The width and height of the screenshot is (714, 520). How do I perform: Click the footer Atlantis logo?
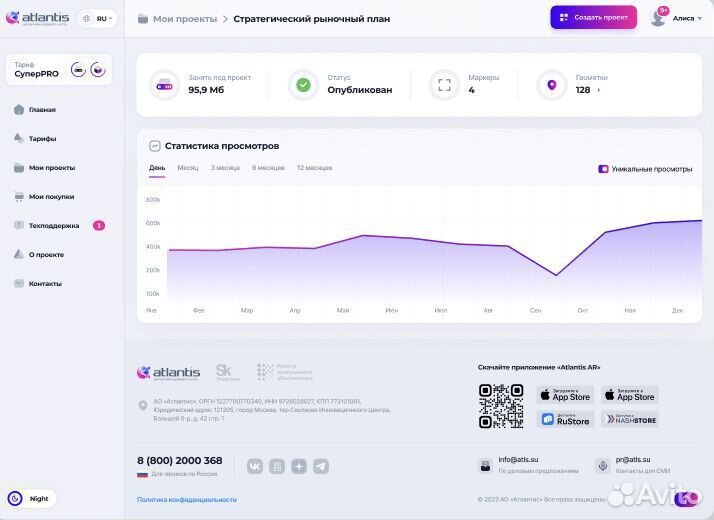(168, 372)
